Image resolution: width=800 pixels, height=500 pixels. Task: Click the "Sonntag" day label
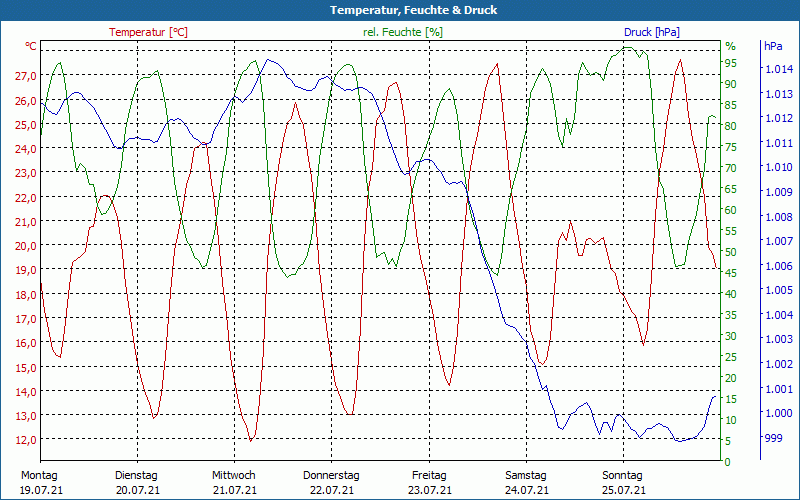tap(622, 476)
